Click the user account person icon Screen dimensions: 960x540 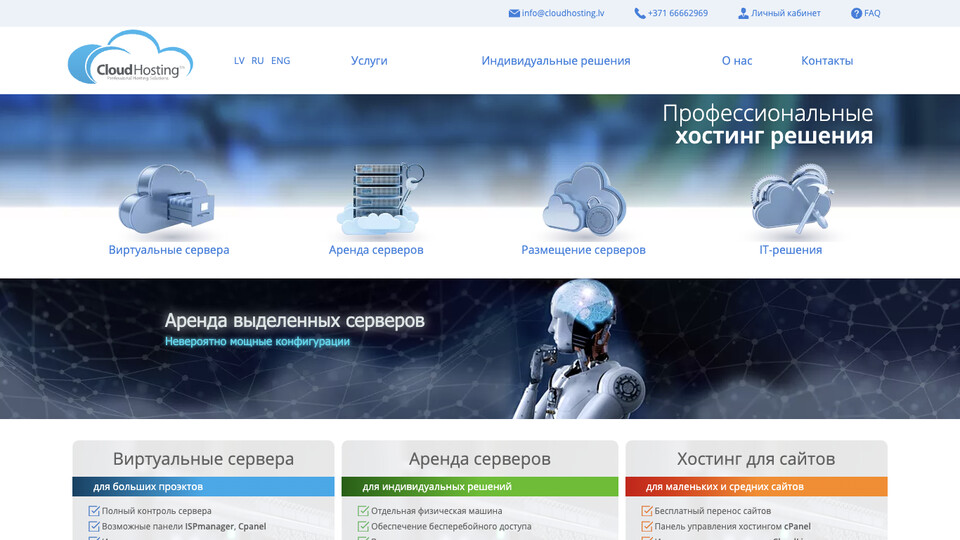click(743, 13)
